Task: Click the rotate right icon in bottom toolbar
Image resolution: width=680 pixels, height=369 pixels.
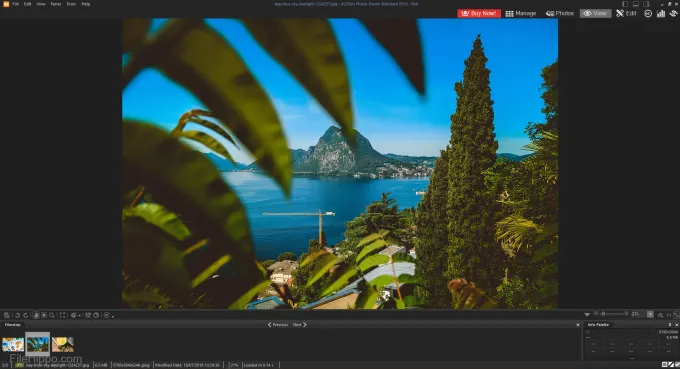Action: tap(26, 315)
